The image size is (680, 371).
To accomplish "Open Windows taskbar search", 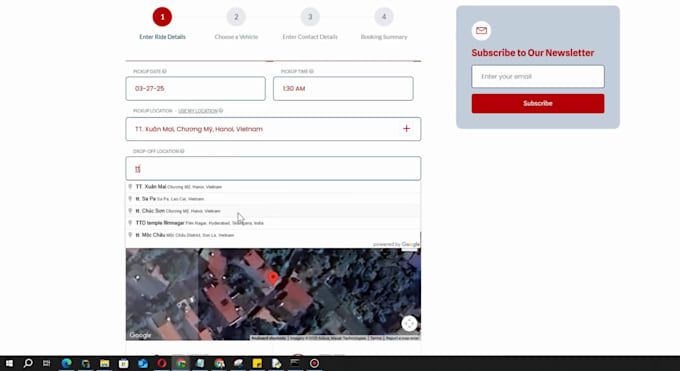I will (28, 363).
